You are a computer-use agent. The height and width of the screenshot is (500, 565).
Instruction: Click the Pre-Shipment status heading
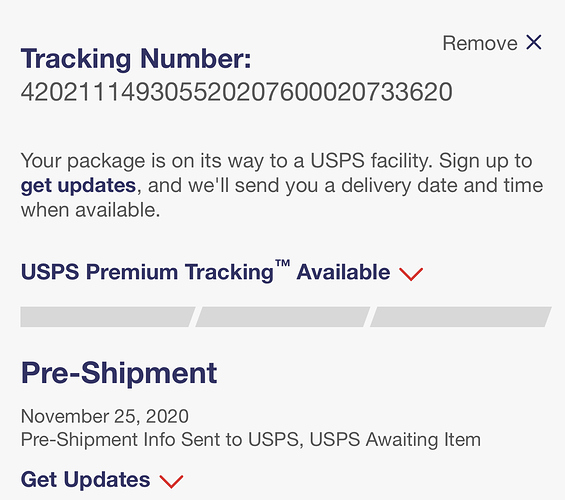[x=119, y=373]
